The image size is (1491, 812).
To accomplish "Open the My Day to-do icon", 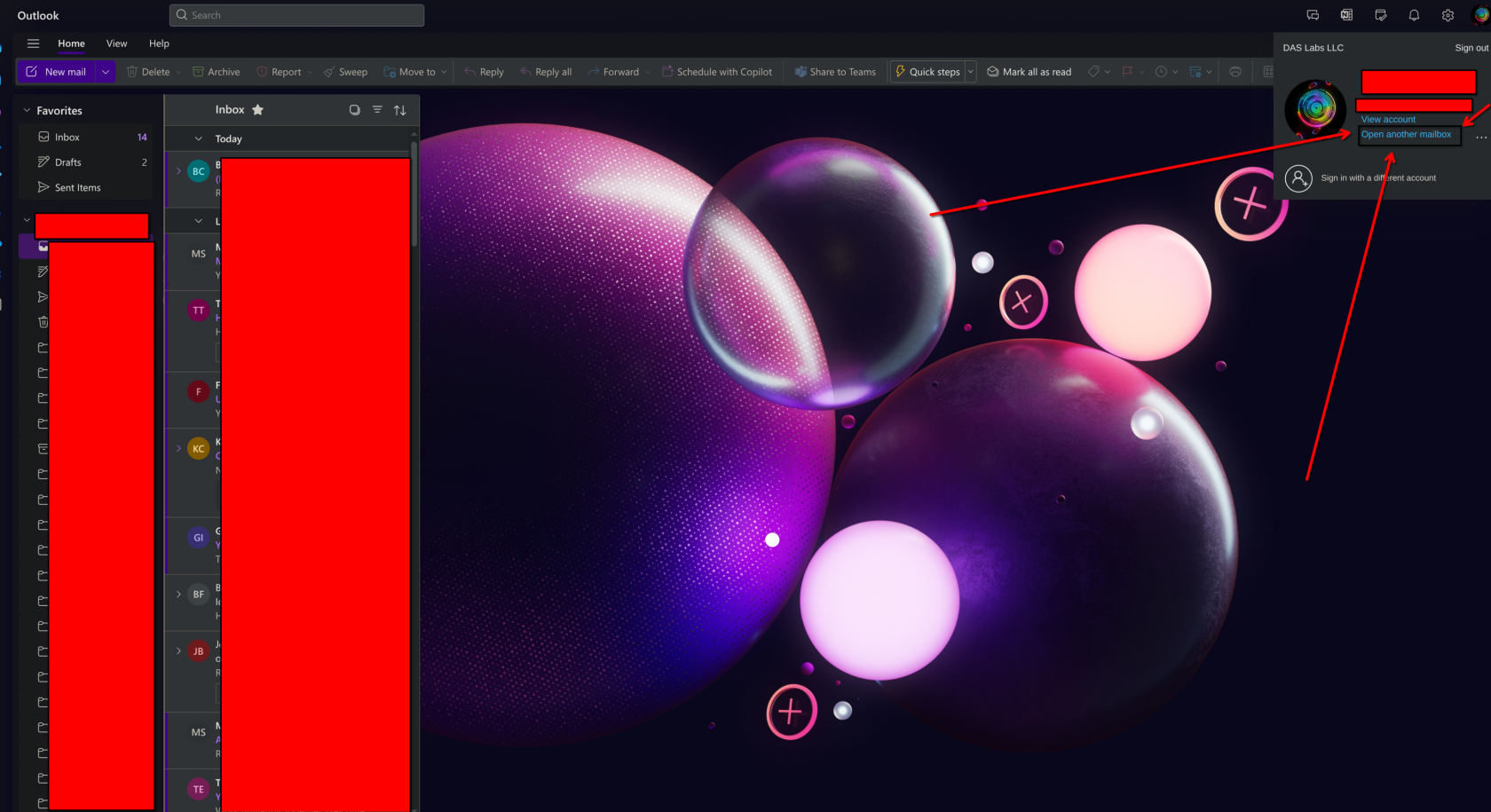I will pyautogui.click(x=1381, y=15).
